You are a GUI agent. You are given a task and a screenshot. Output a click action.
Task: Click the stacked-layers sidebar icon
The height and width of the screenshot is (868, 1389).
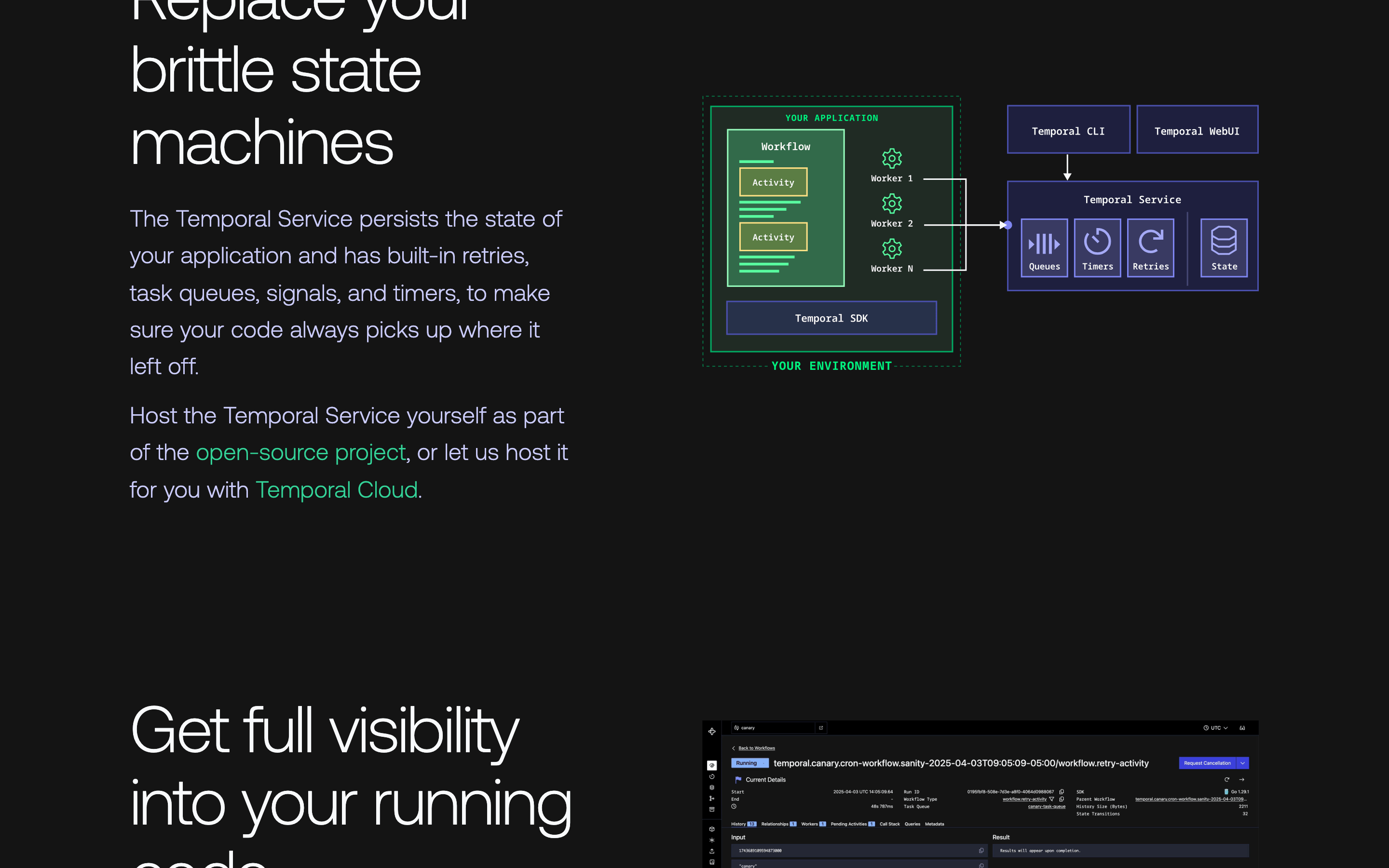point(712,787)
